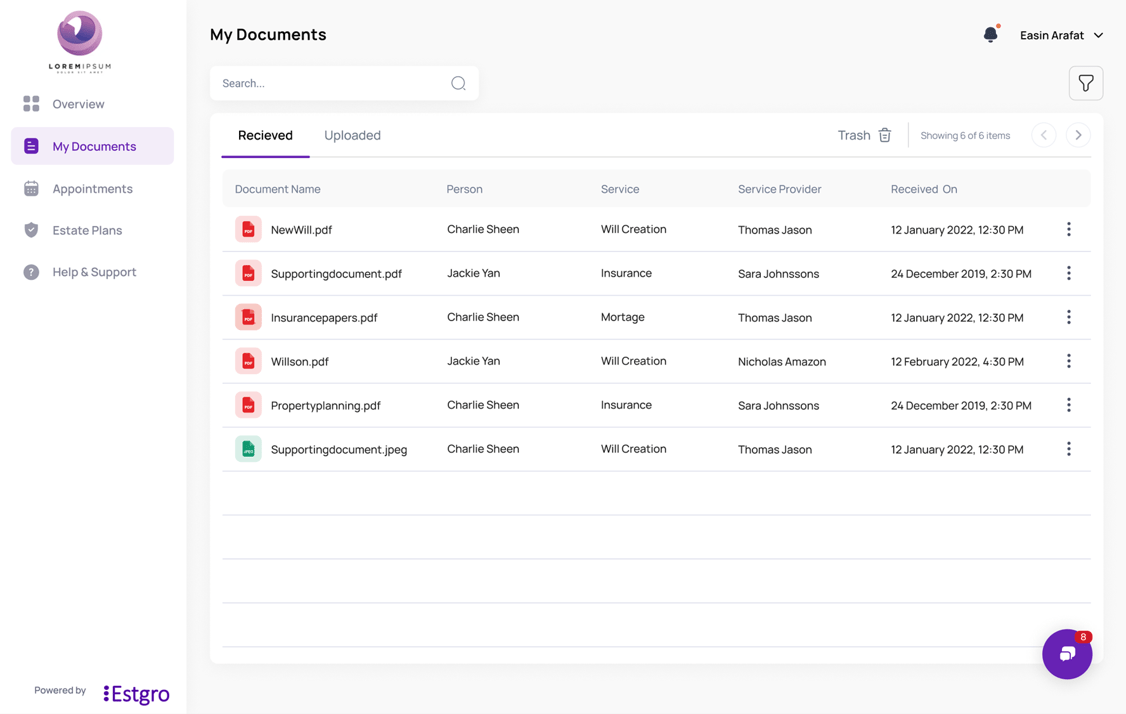Go to previous page arrow
Image resolution: width=1126 pixels, height=714 pixels.
pos(1043,135)
